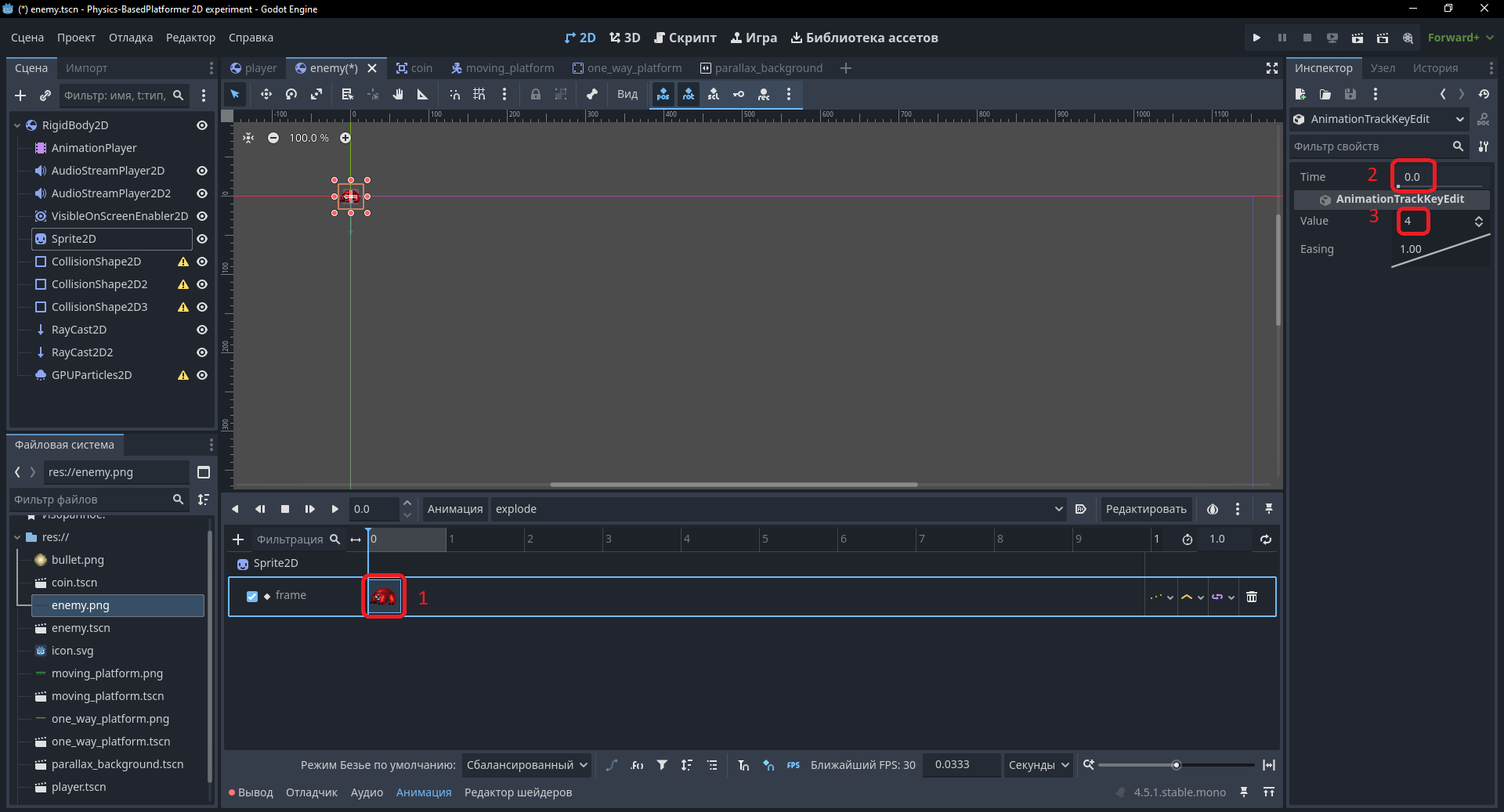Lock the selected node with lock icon
This screenshot has height=812, width=1504.
pos(536,94)
